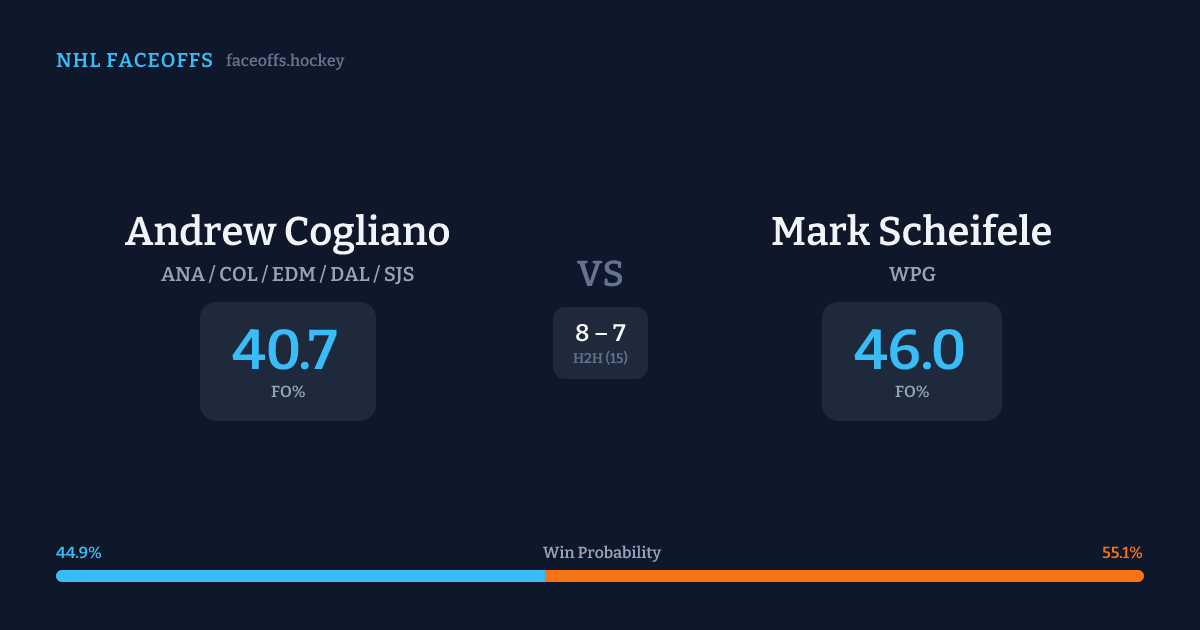This screenshot has width=1200, height=630.
Task: Click the H2H (15) label
Action: 600,358
